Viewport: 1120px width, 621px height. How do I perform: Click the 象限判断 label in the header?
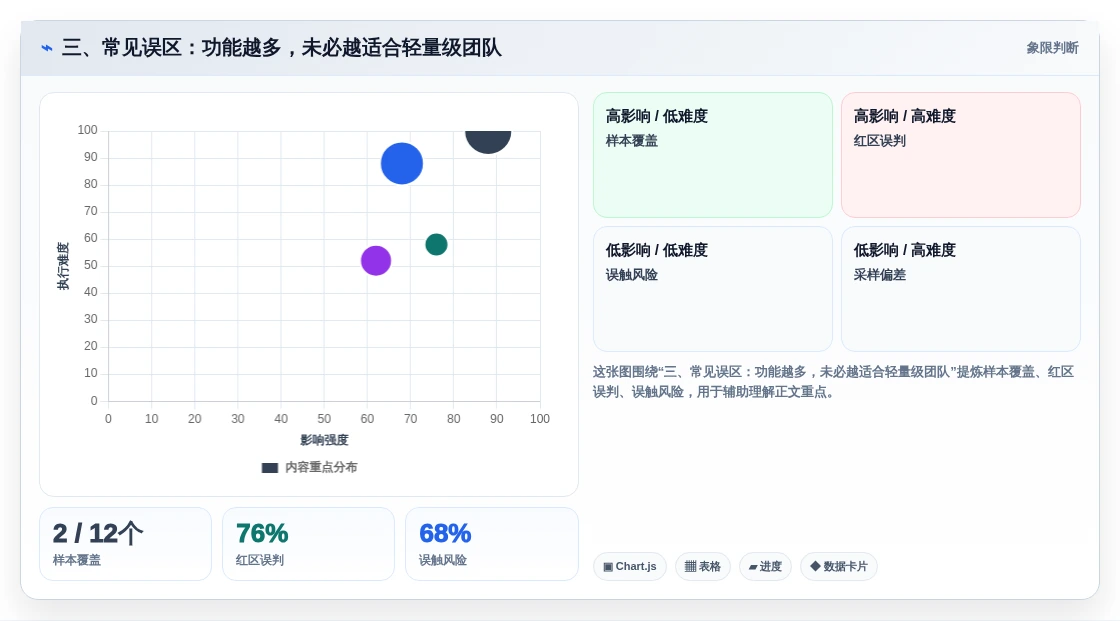(1052, 48)
